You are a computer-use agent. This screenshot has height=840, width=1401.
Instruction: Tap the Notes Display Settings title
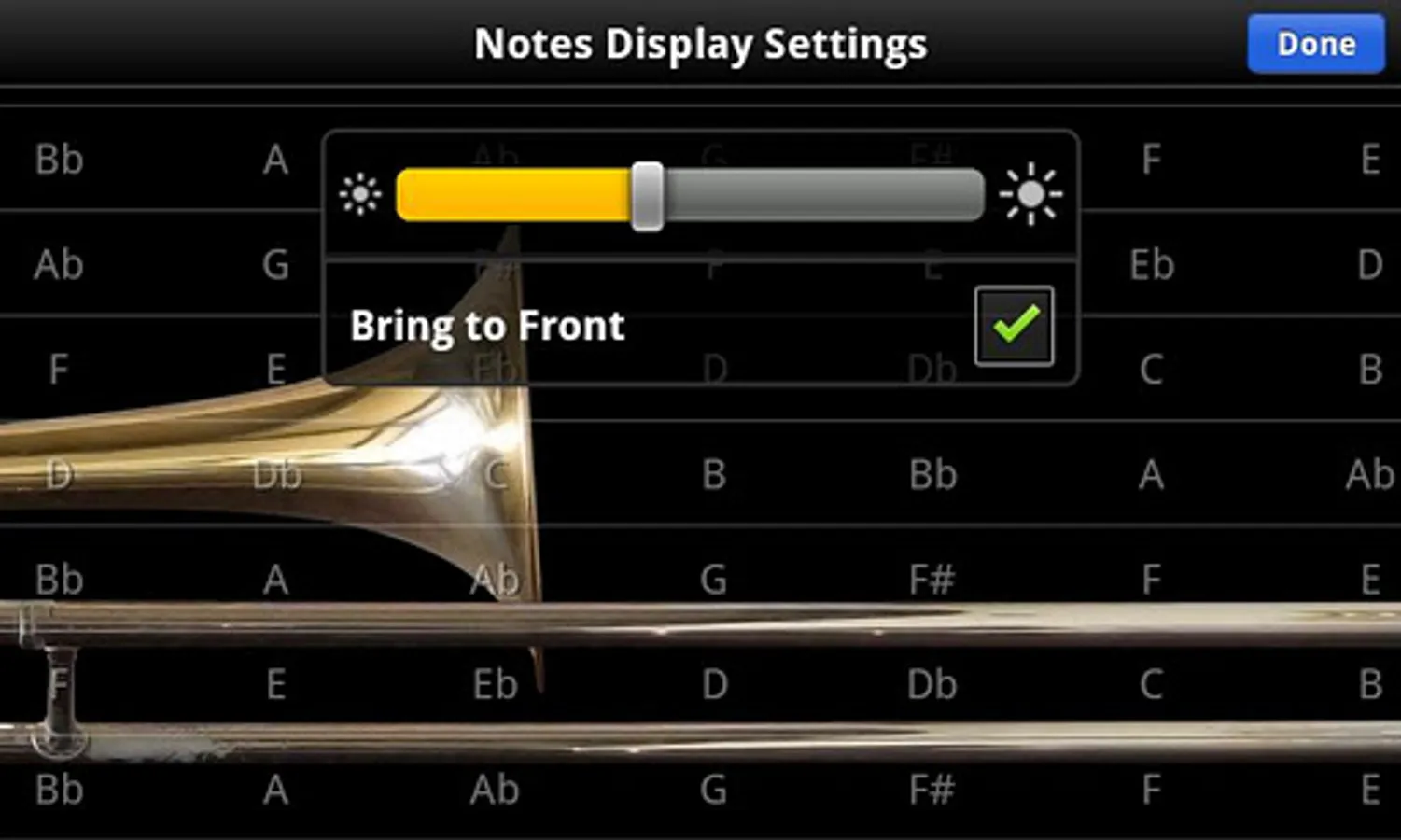tap(700, 44)
